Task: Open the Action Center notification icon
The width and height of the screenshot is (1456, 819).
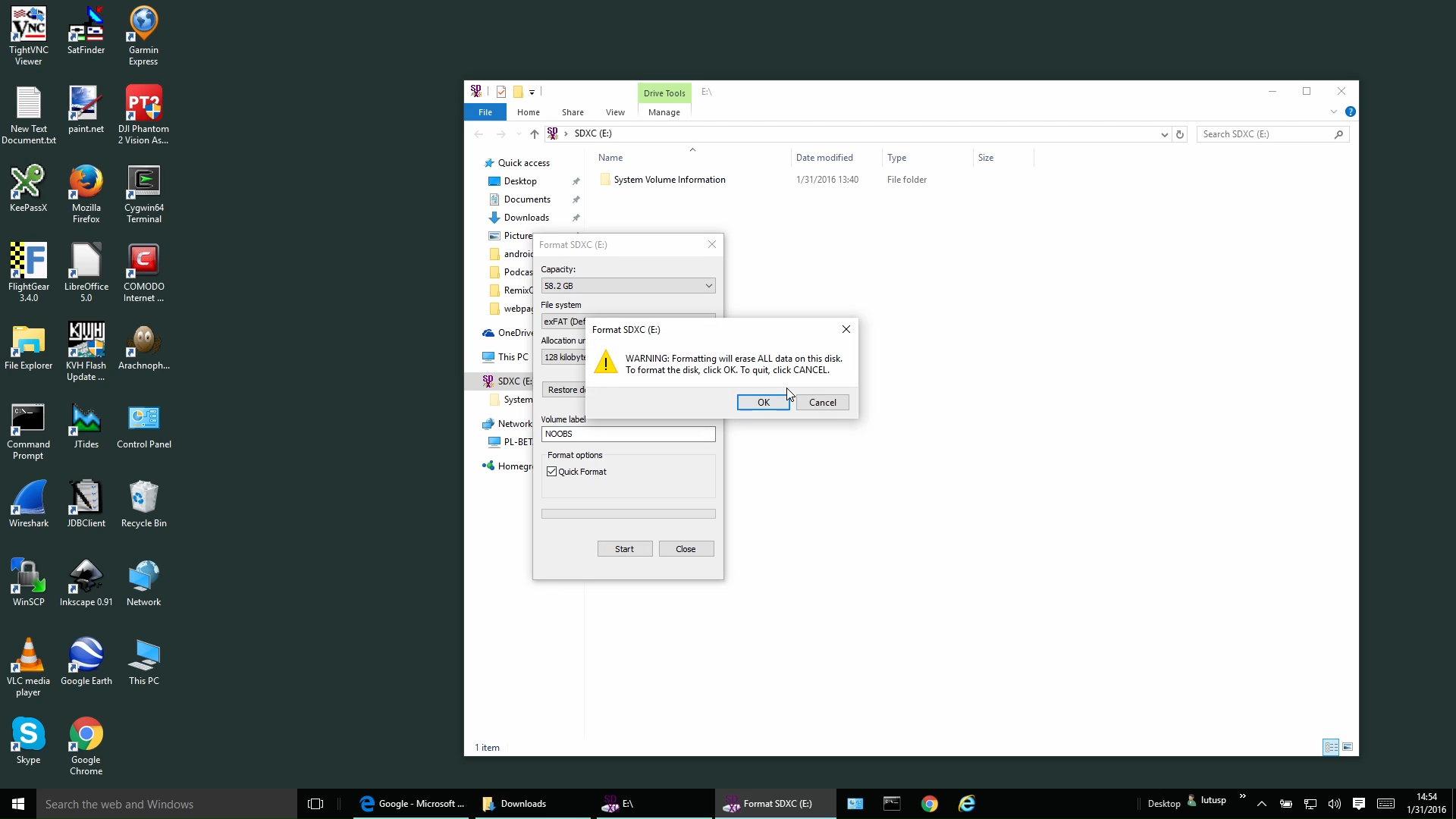Action: coord(1359,804)
